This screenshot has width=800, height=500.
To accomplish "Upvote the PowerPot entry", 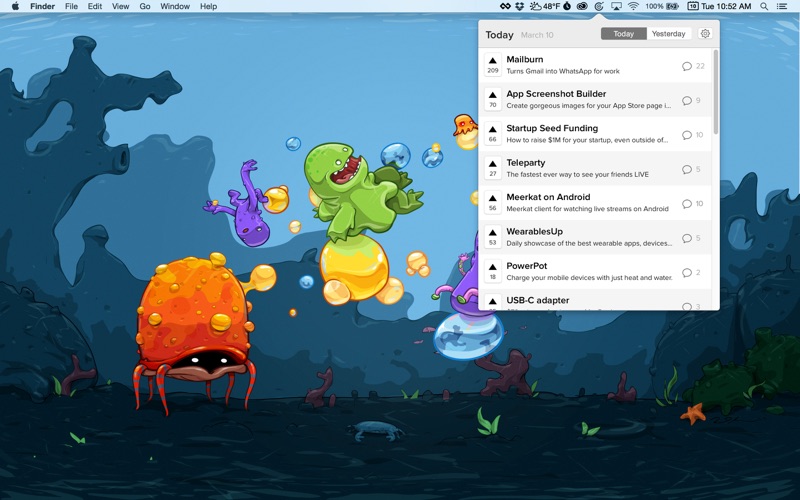I will [492, 271].
